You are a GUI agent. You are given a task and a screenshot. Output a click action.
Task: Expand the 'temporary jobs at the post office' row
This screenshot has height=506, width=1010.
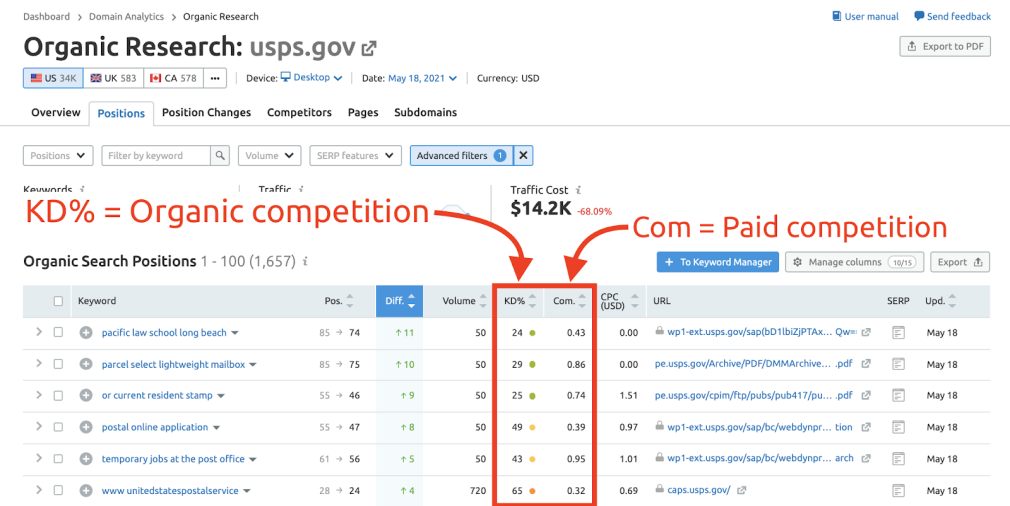coord(39,459)
